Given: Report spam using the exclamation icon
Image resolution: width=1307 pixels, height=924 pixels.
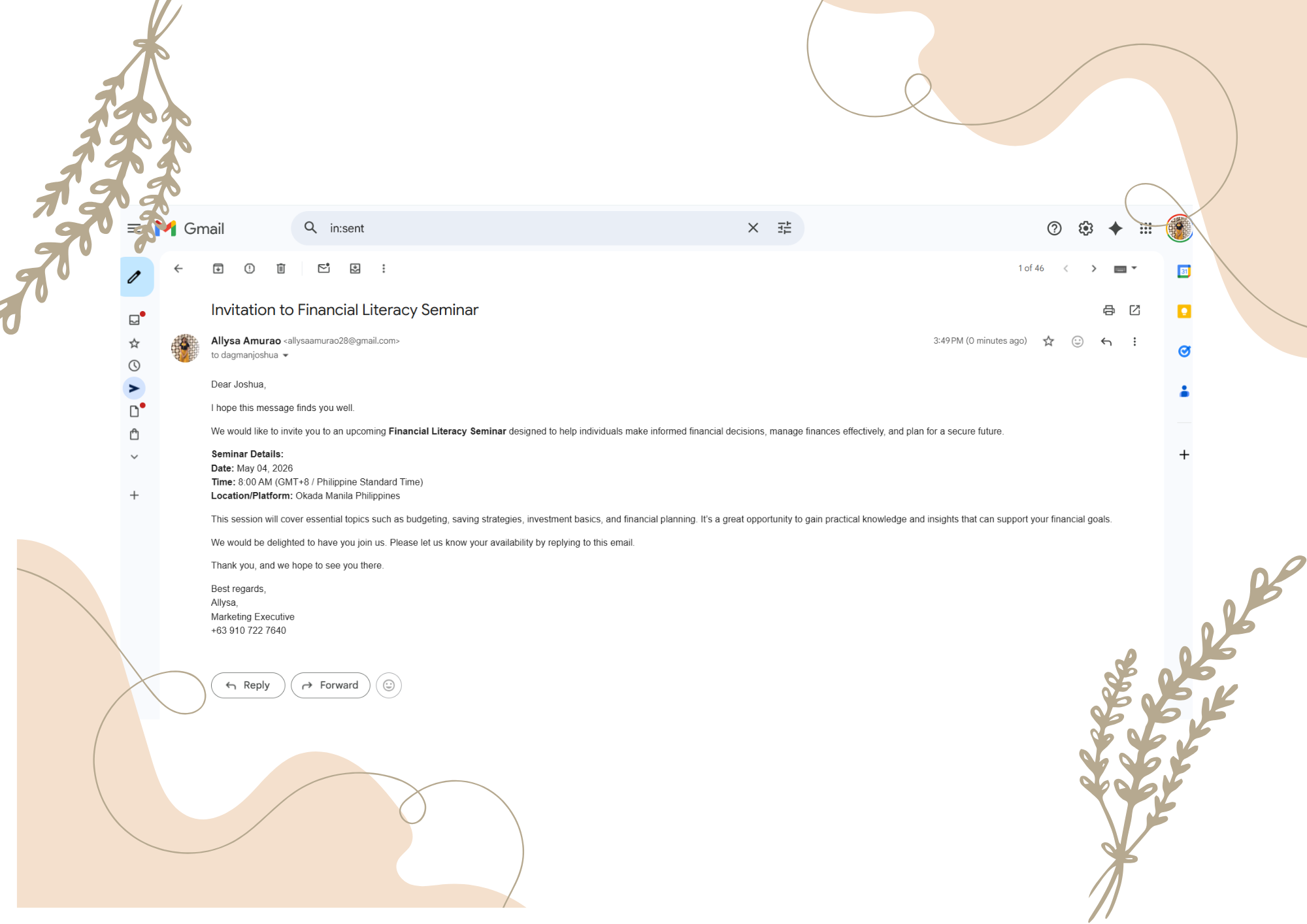Looking at the screenshot, I should pyautogui.click(x=250, y=269).
